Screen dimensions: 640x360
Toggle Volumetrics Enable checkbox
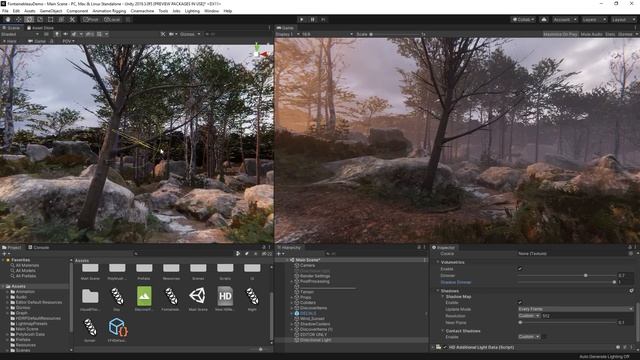520,269
